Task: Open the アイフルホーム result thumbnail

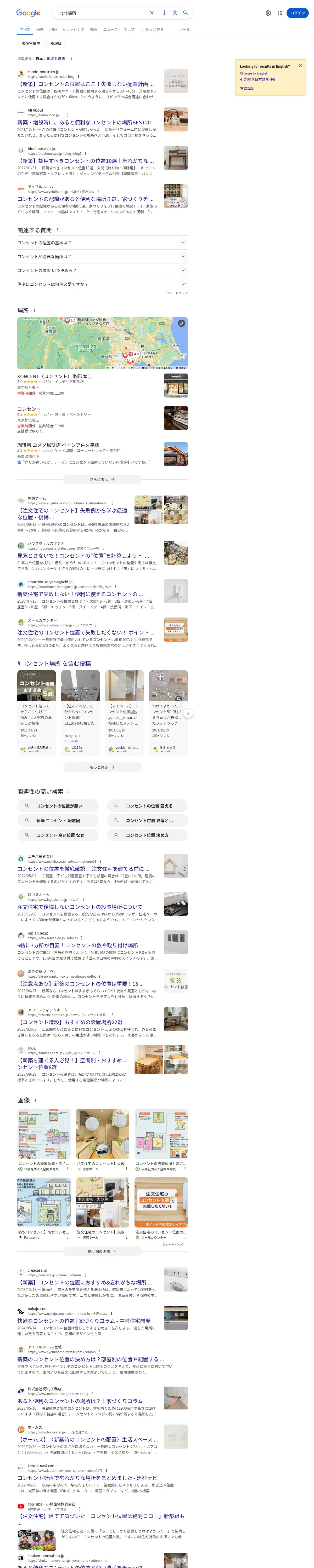Action: 176,196
